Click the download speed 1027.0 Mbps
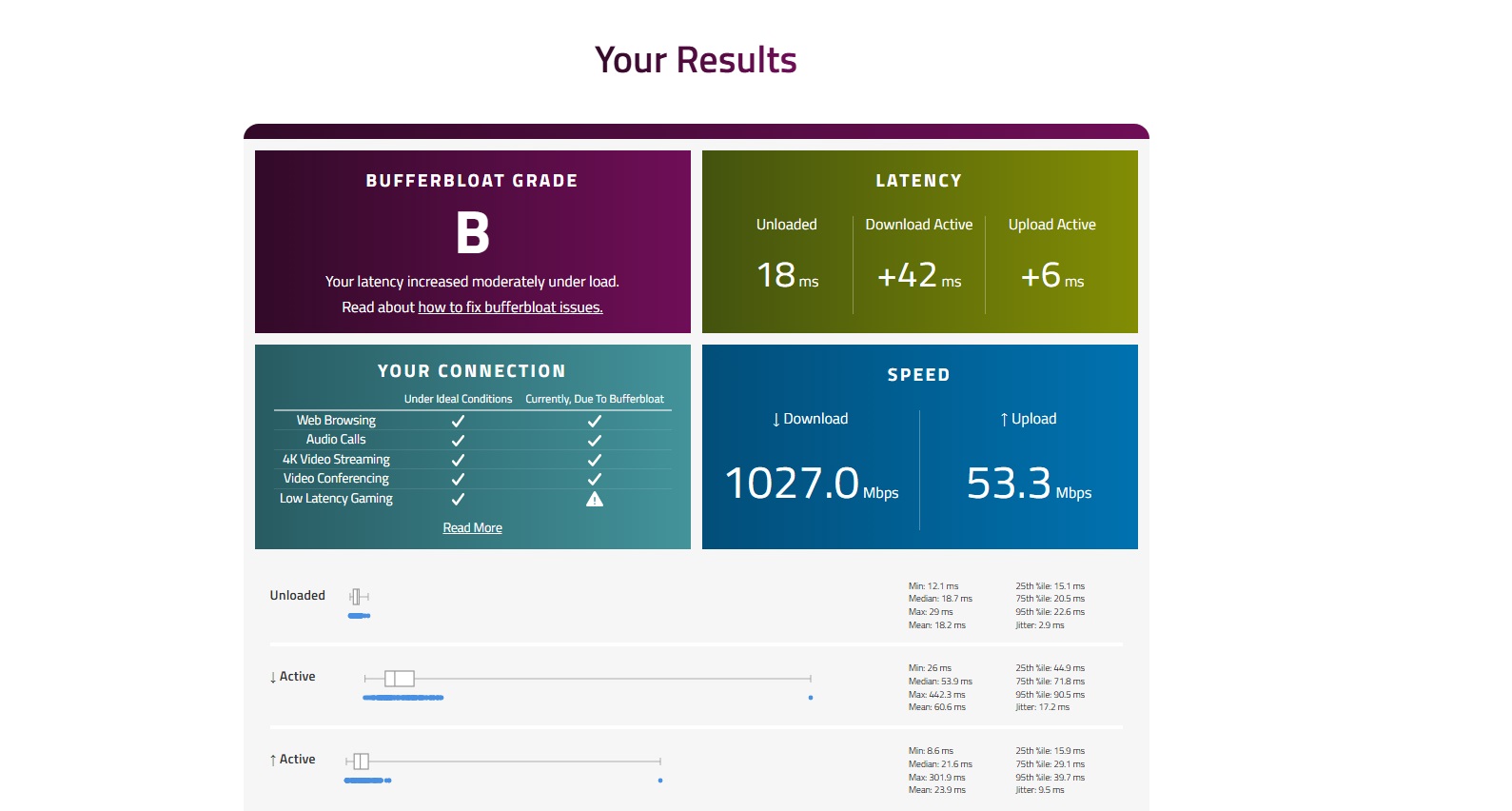This screenshot has height=811, width=1512. (812, 484)
